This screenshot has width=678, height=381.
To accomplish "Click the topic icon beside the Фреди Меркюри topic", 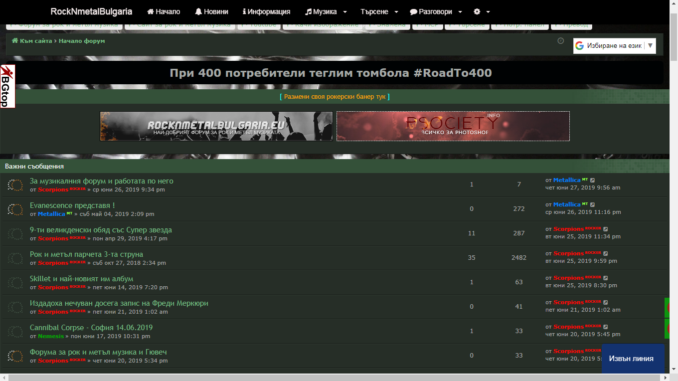I will pyautogui.click(x=15, y=307).
